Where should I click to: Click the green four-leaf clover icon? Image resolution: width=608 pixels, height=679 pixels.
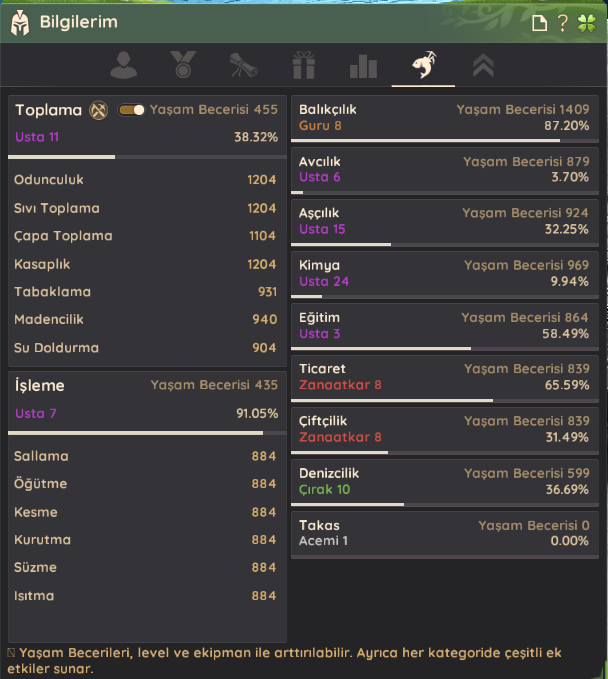point(587,22)
